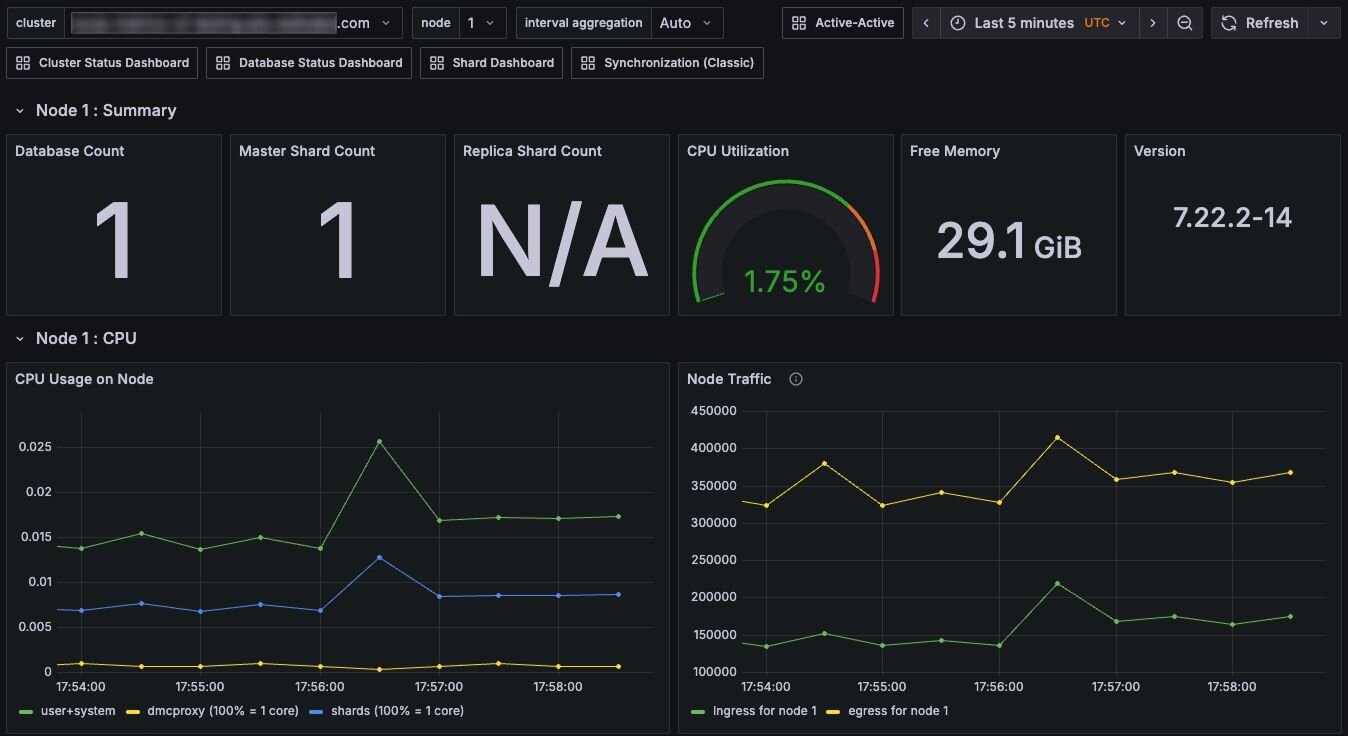Click the clock icon in the time picker

(x=958, y=22)
